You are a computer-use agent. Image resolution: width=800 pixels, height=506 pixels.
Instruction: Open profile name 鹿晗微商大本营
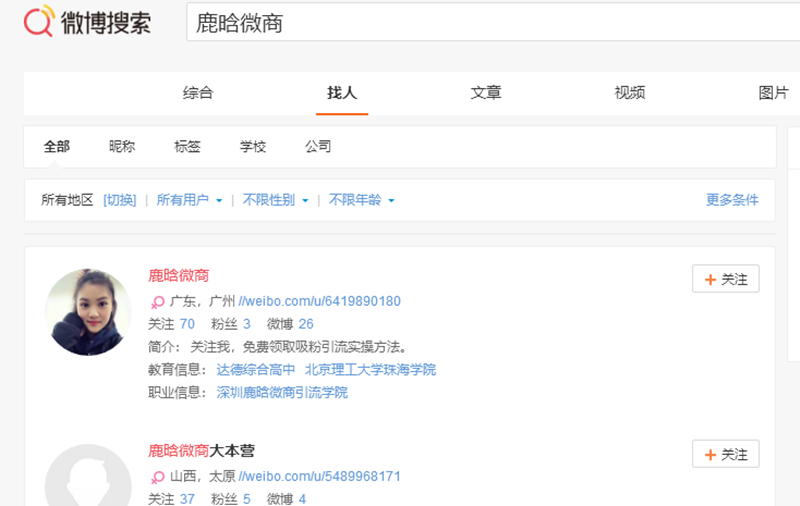(202, 451)
